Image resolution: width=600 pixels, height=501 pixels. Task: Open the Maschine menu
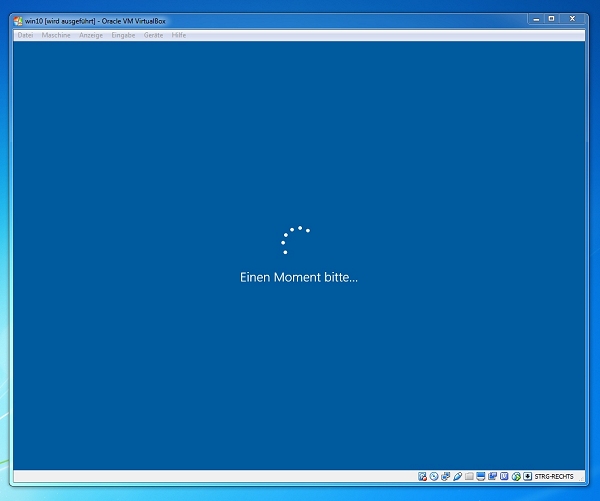click(x=56, y=35)
